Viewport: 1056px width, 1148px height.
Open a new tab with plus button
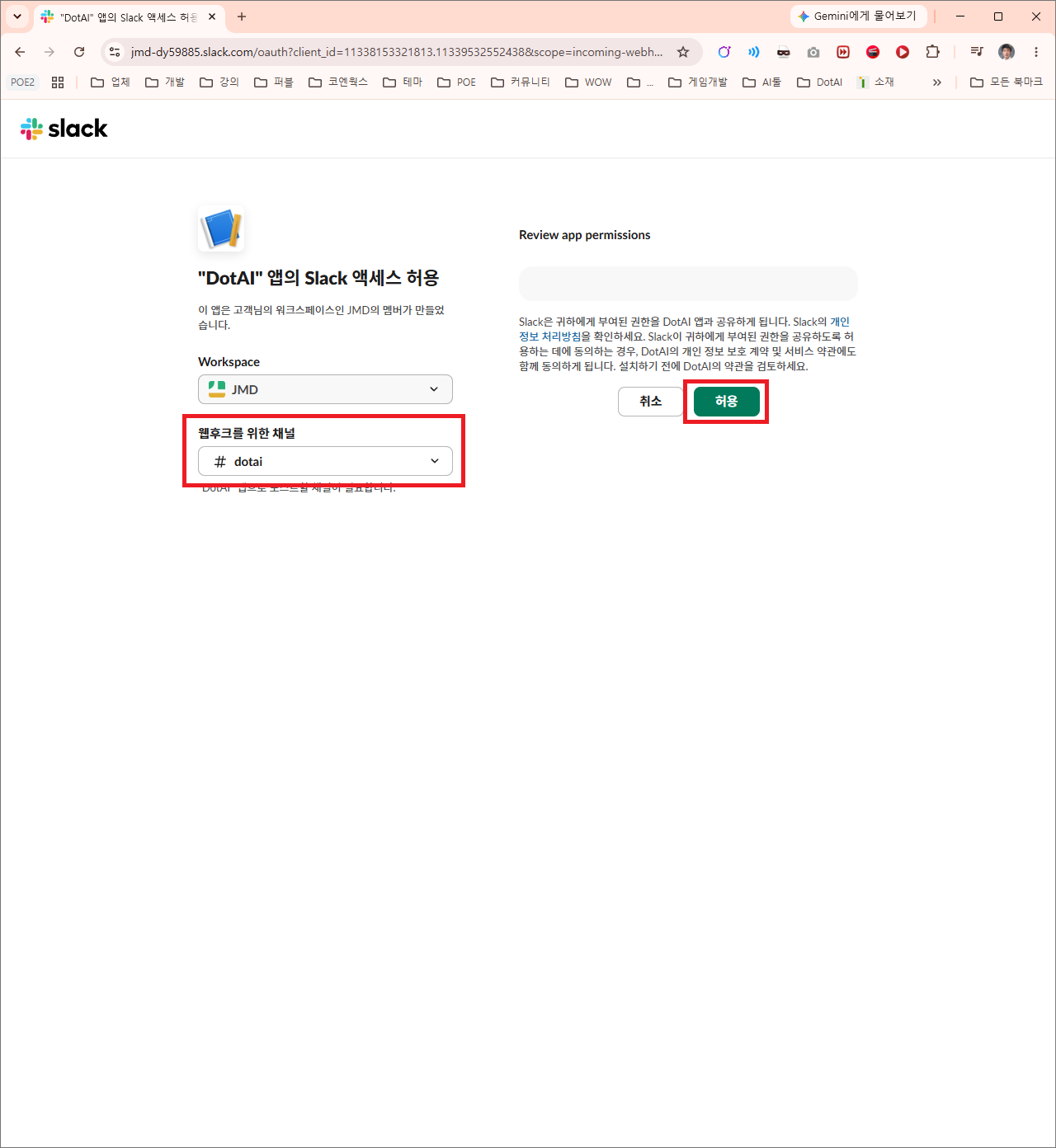coord(242,16)
